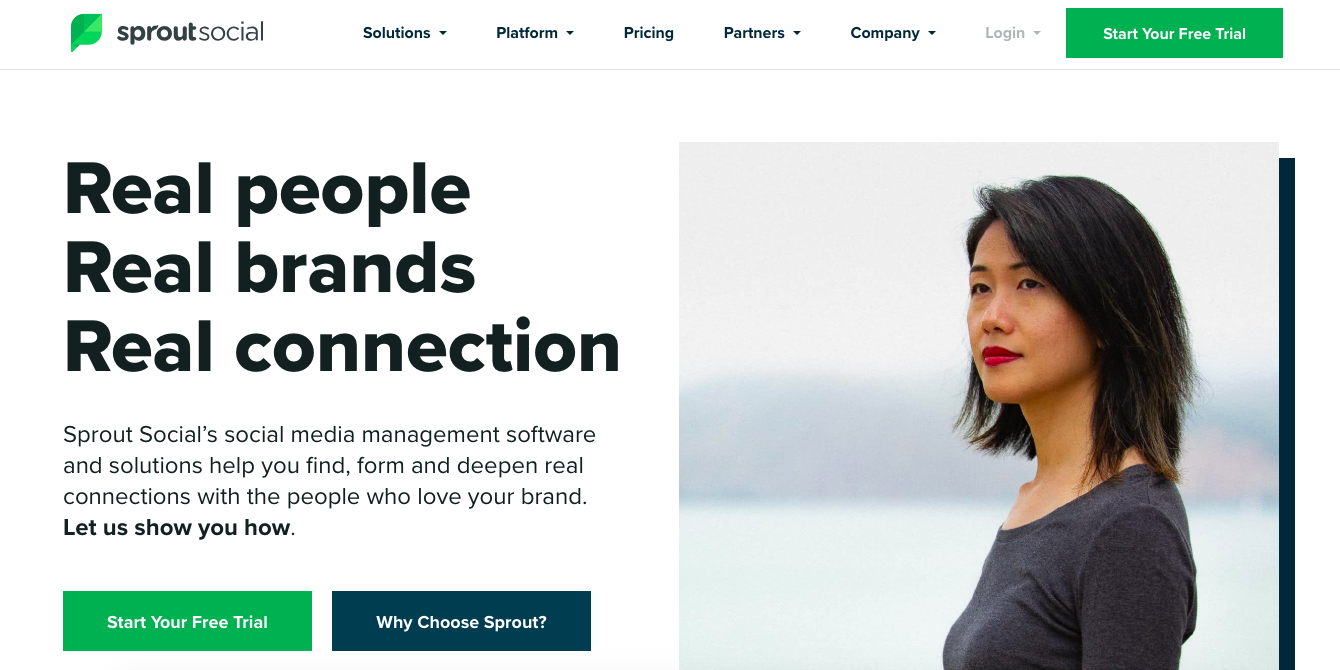
Task: Open the Partners navigation item
Action: [754, 33]
